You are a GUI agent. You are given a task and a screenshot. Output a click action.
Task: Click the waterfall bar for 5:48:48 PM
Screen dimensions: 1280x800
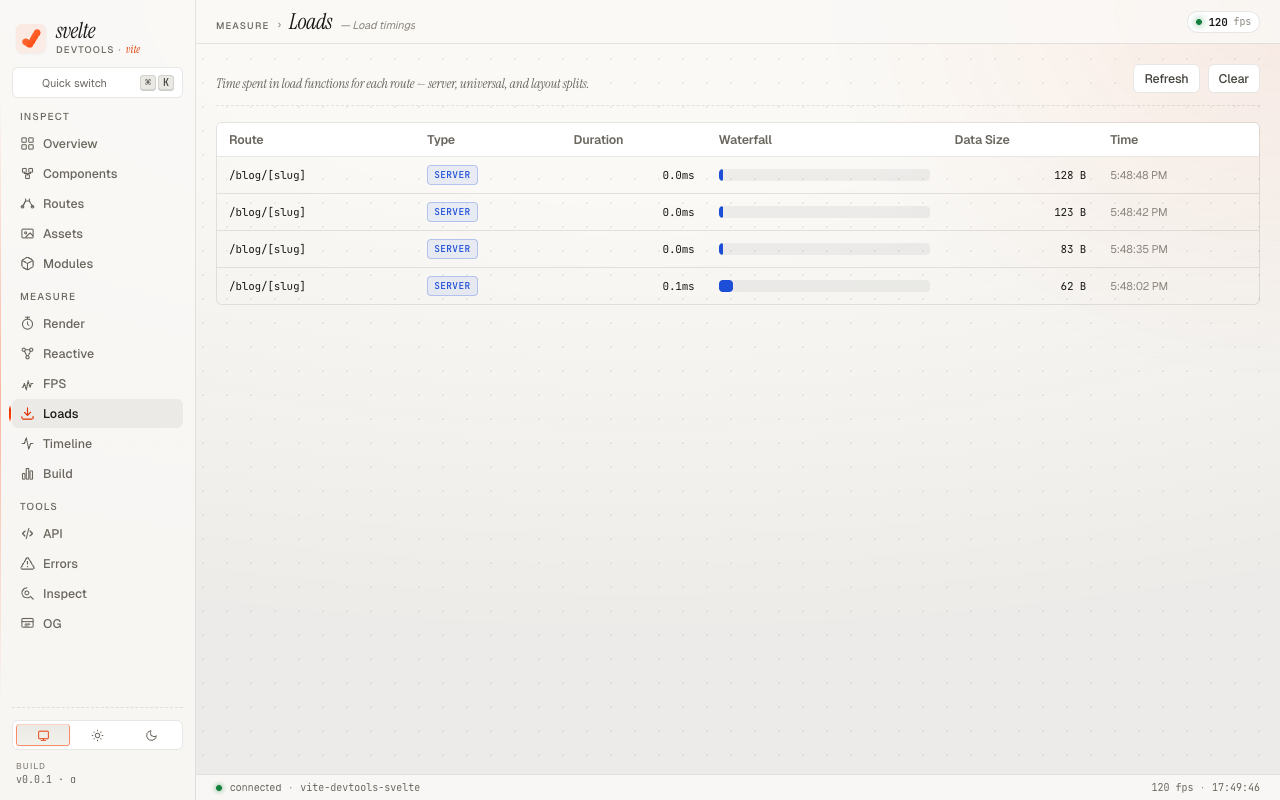point(824,175)
